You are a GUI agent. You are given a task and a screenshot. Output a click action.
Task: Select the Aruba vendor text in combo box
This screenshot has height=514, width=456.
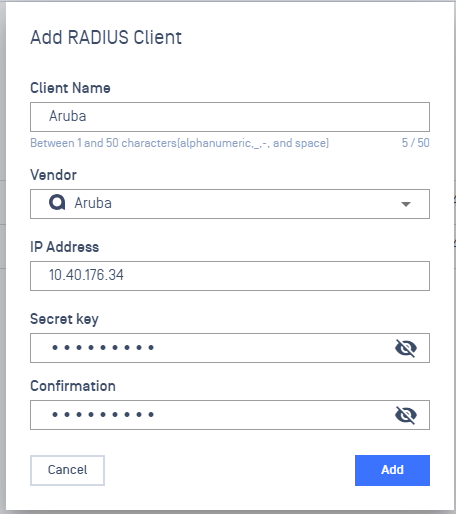pyautogui.click(x=93, y=203)
